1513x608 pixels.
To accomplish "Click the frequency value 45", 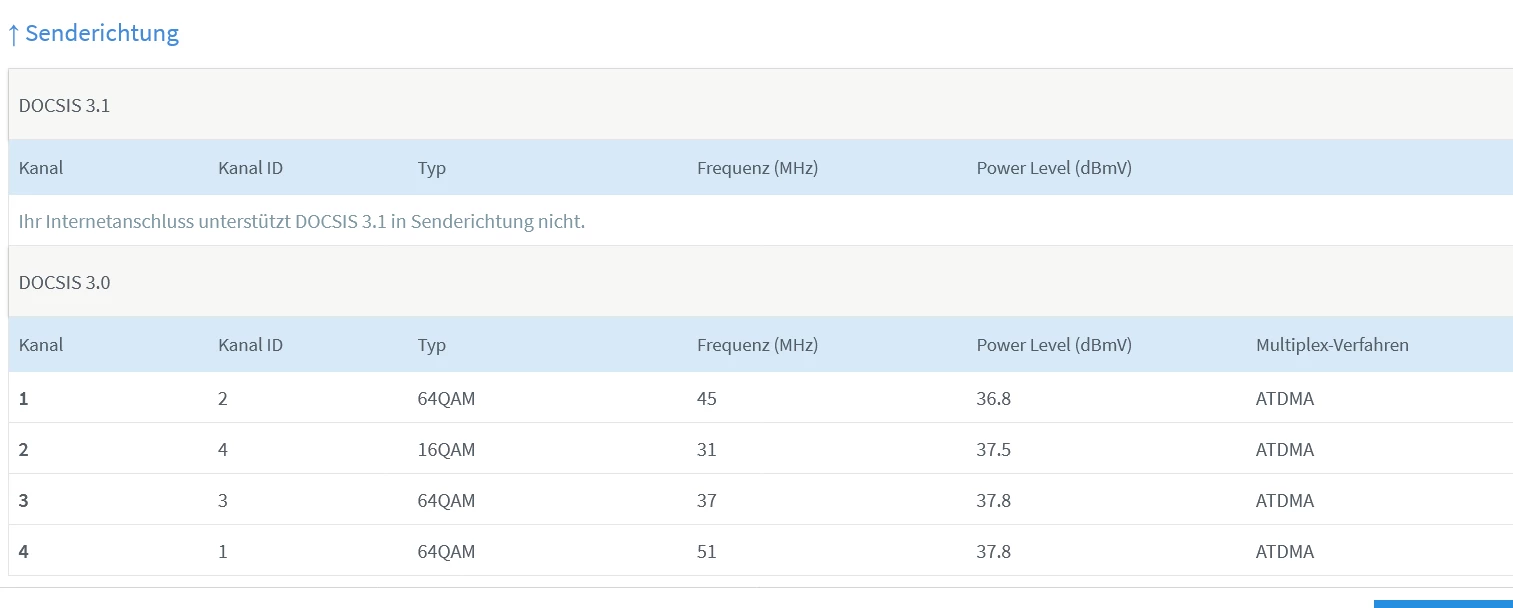I will [707, 399].
